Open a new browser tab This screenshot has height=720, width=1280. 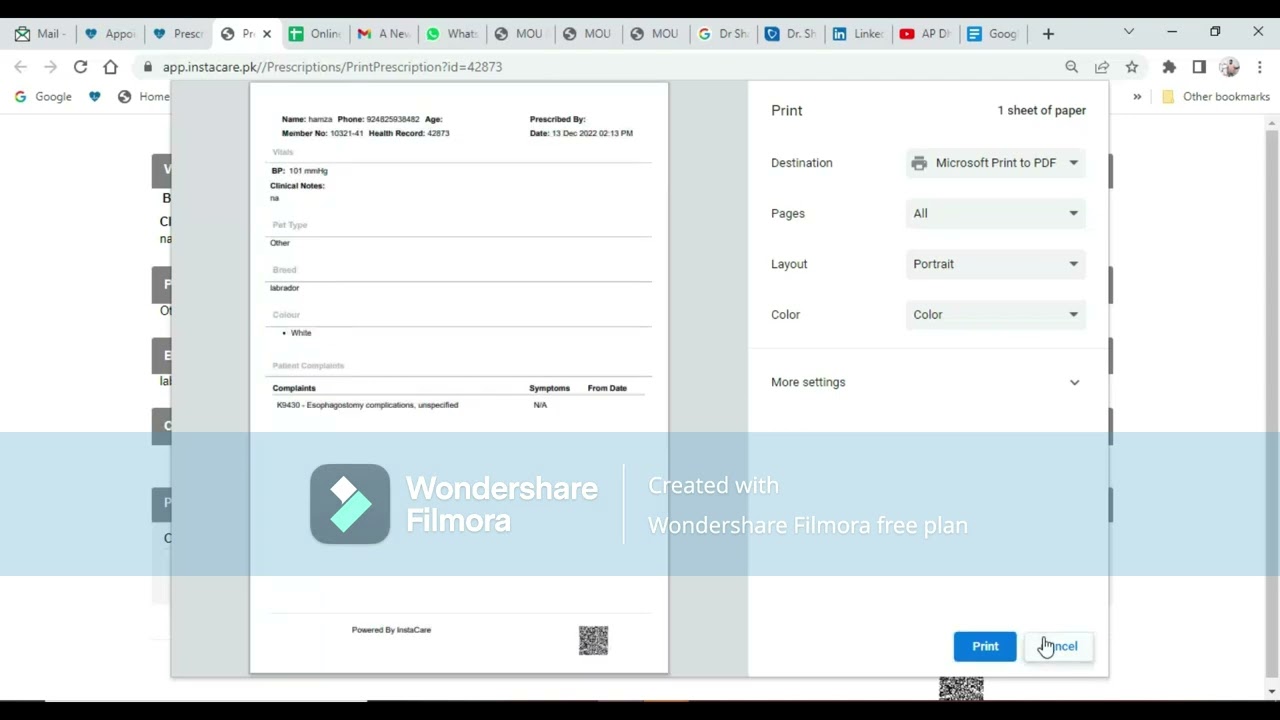(x=1048, y=33)
